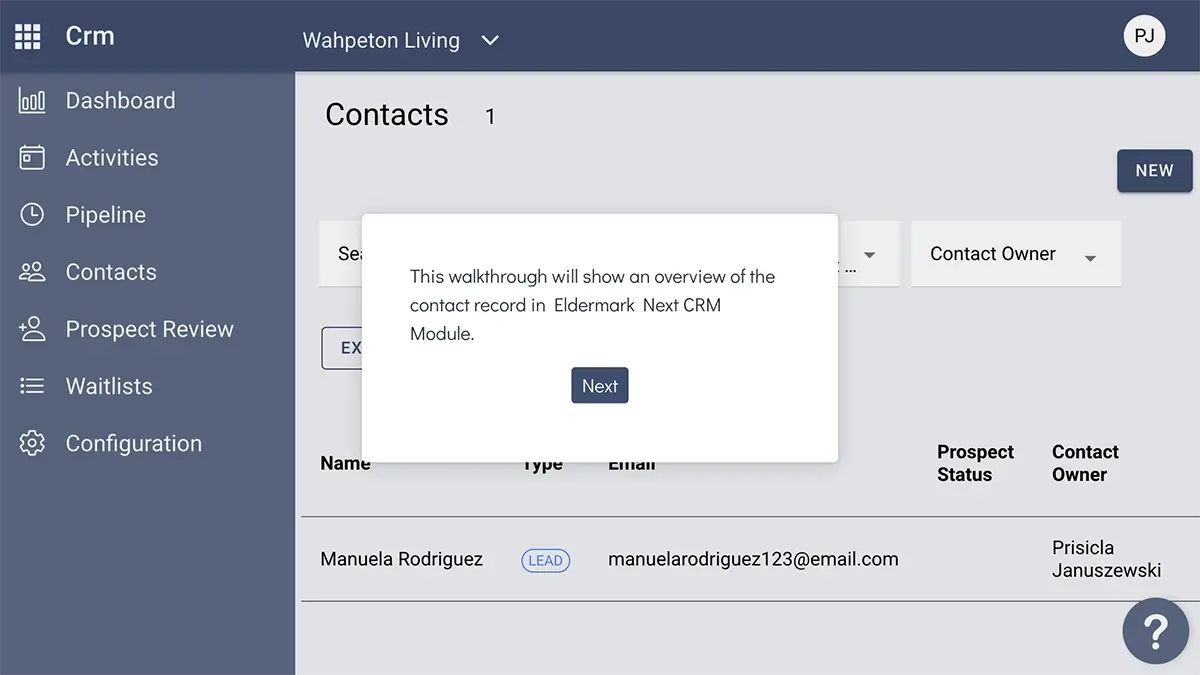Viewport: 1200px width, 675px height.
Task: Open Manuela Rodriguez contact record
Action: coord(401,560)
